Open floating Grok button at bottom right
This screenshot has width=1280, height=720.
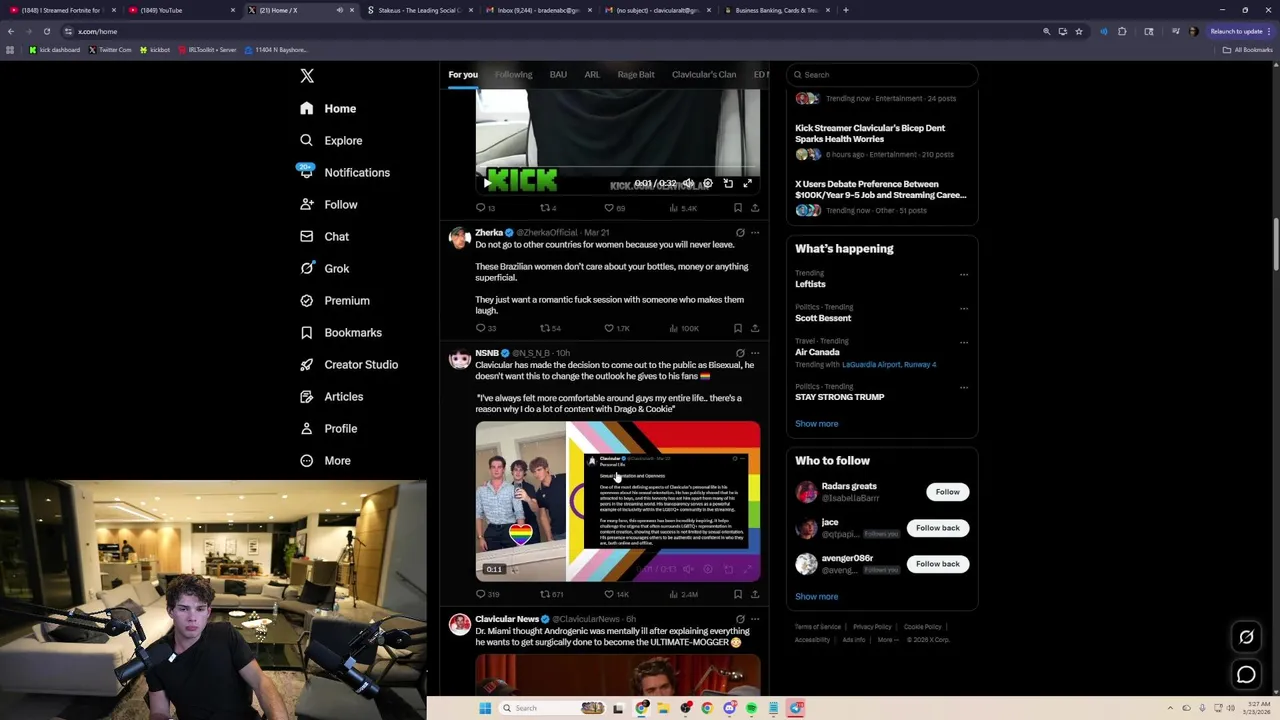coord(1246,637)
